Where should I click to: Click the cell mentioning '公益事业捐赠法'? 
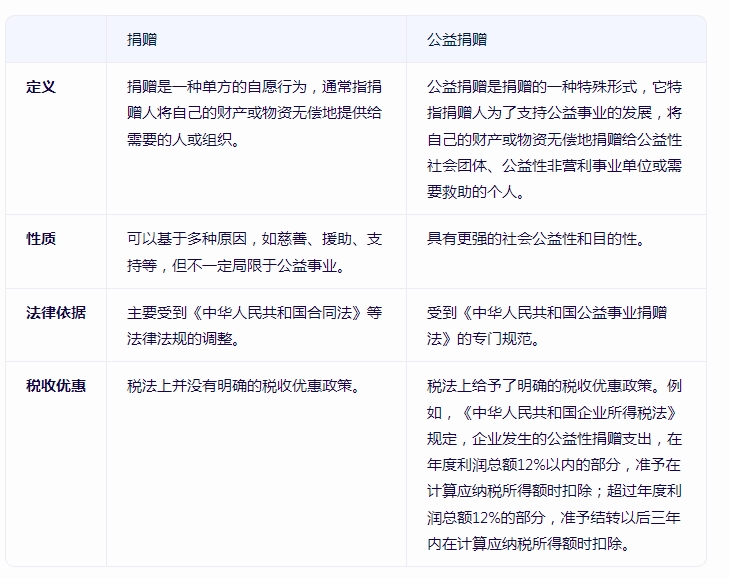pos(556,325)
